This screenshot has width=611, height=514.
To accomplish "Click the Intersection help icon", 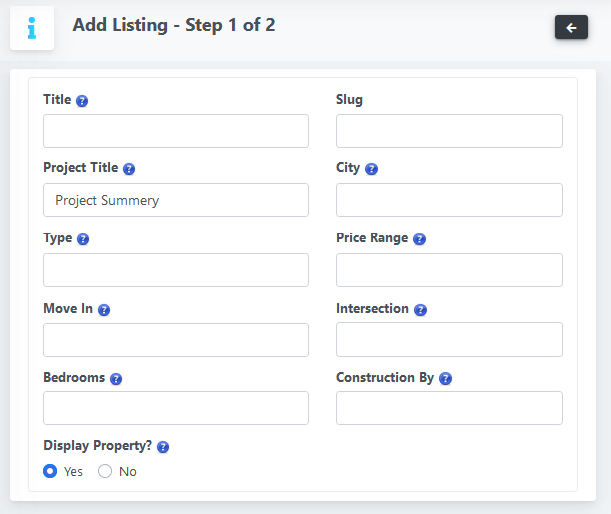I will [x=420, y=310].
